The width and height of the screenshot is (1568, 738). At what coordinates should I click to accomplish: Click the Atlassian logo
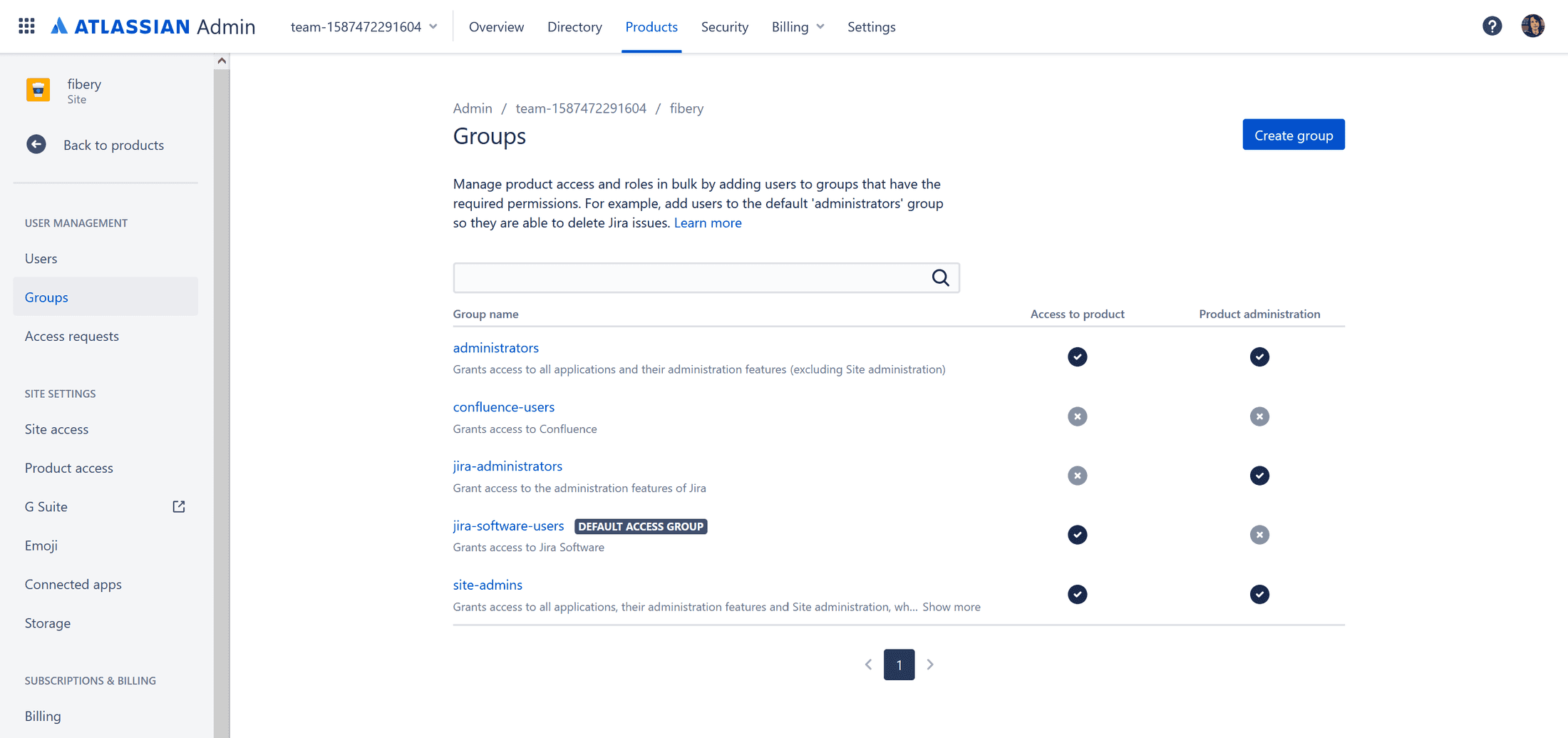(x=61, y=26)
